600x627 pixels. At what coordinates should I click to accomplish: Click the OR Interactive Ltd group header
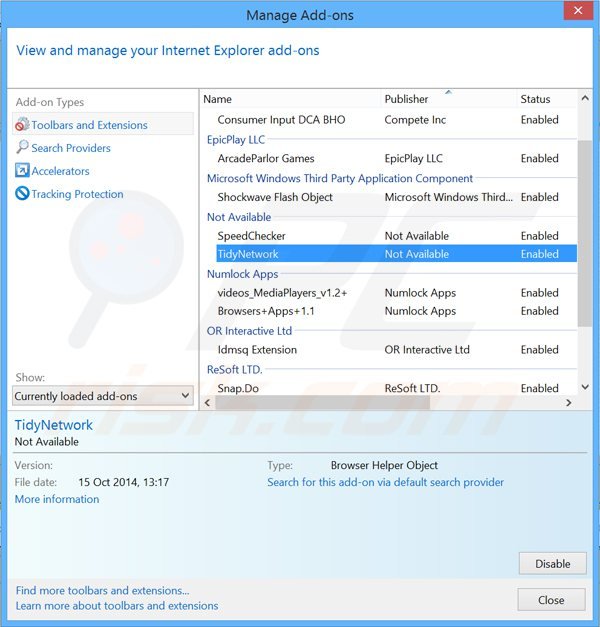click(249, 331)
